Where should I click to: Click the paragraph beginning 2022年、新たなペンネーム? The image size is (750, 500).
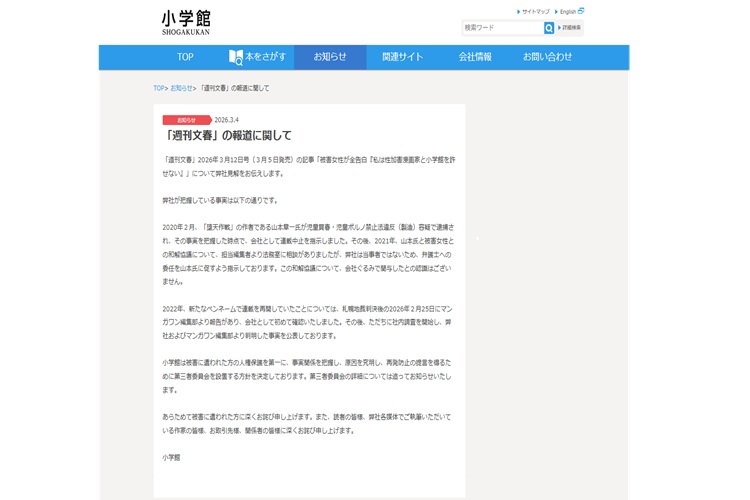pos(308,322)
